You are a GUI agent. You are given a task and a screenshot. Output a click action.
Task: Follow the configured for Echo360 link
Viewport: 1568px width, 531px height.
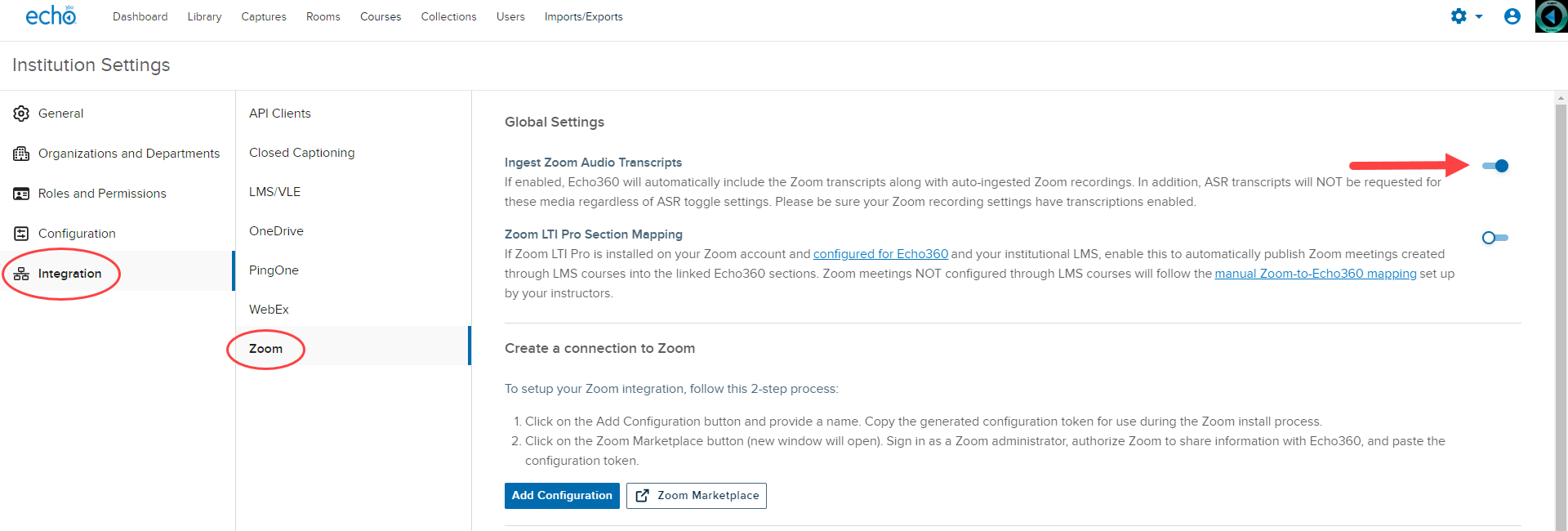click(x=880, y=254)
